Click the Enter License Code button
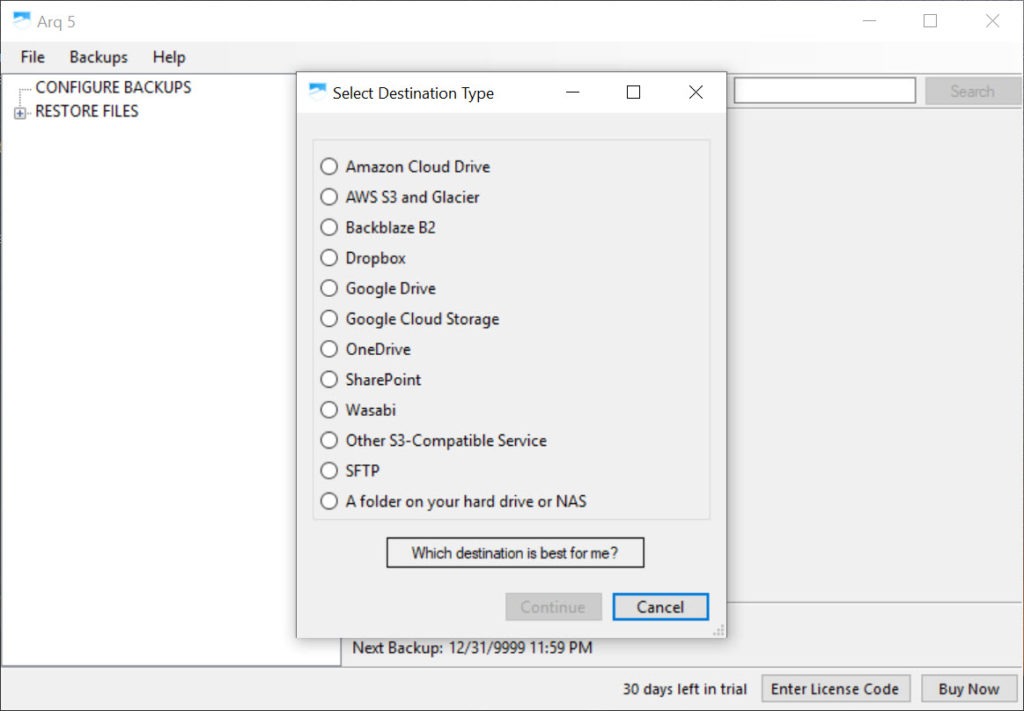 (x=835, y=689)
